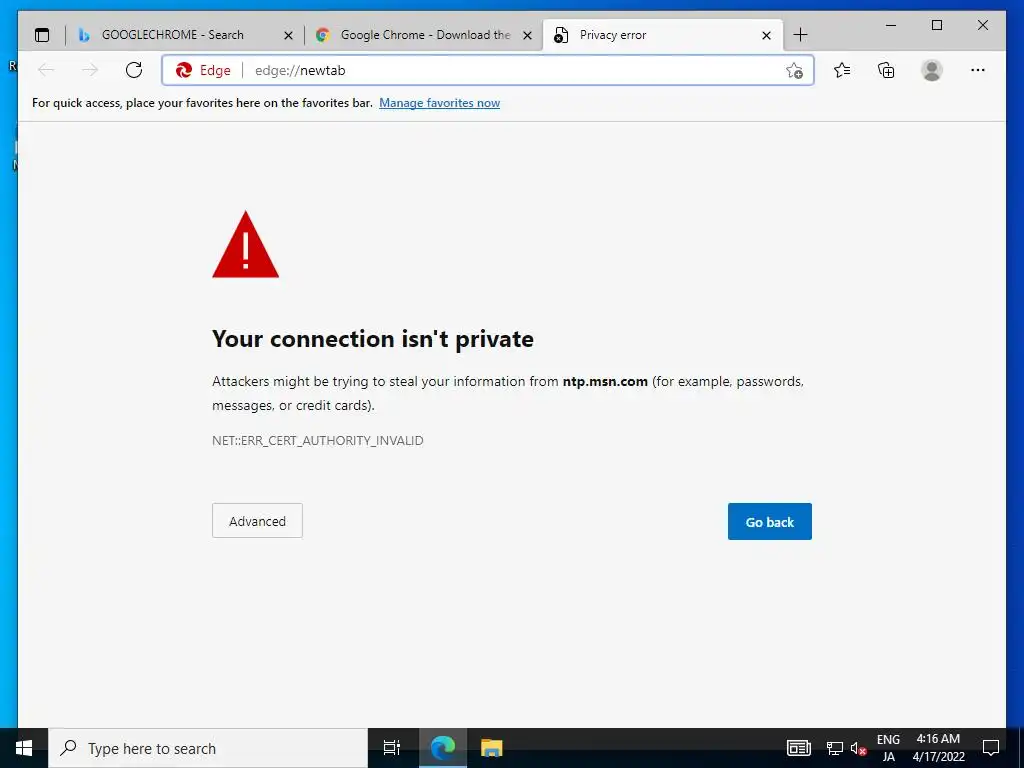Open the notification center icon
The width and height of the screenshot is (1024, 768).
point(991,748)
